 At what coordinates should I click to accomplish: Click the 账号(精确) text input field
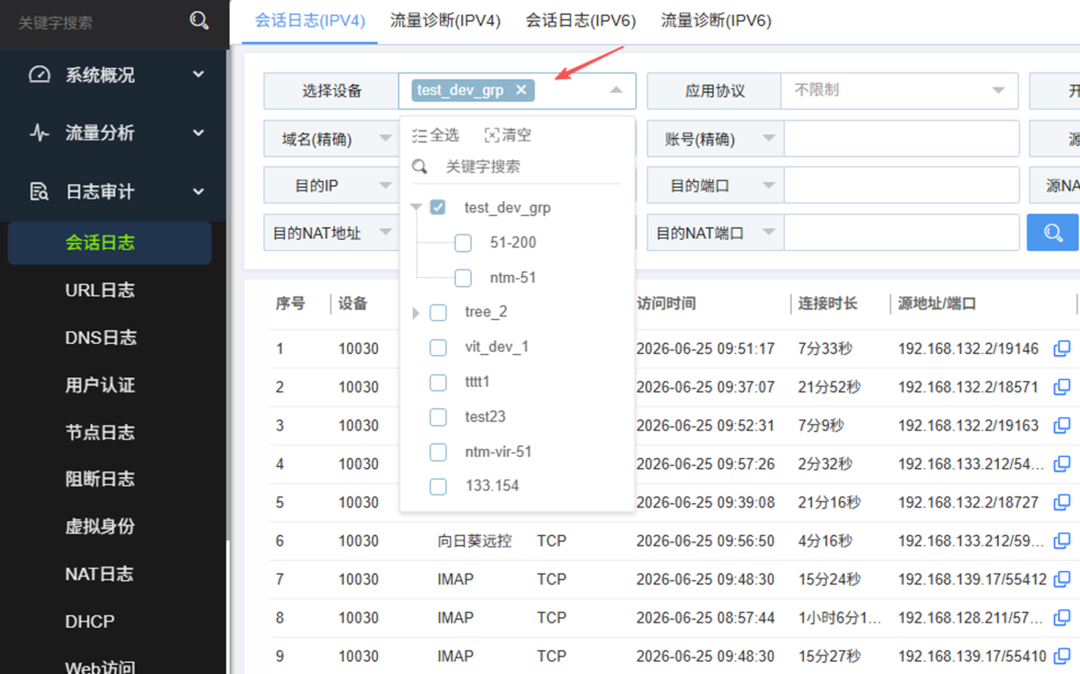click(x=901, y=138)
